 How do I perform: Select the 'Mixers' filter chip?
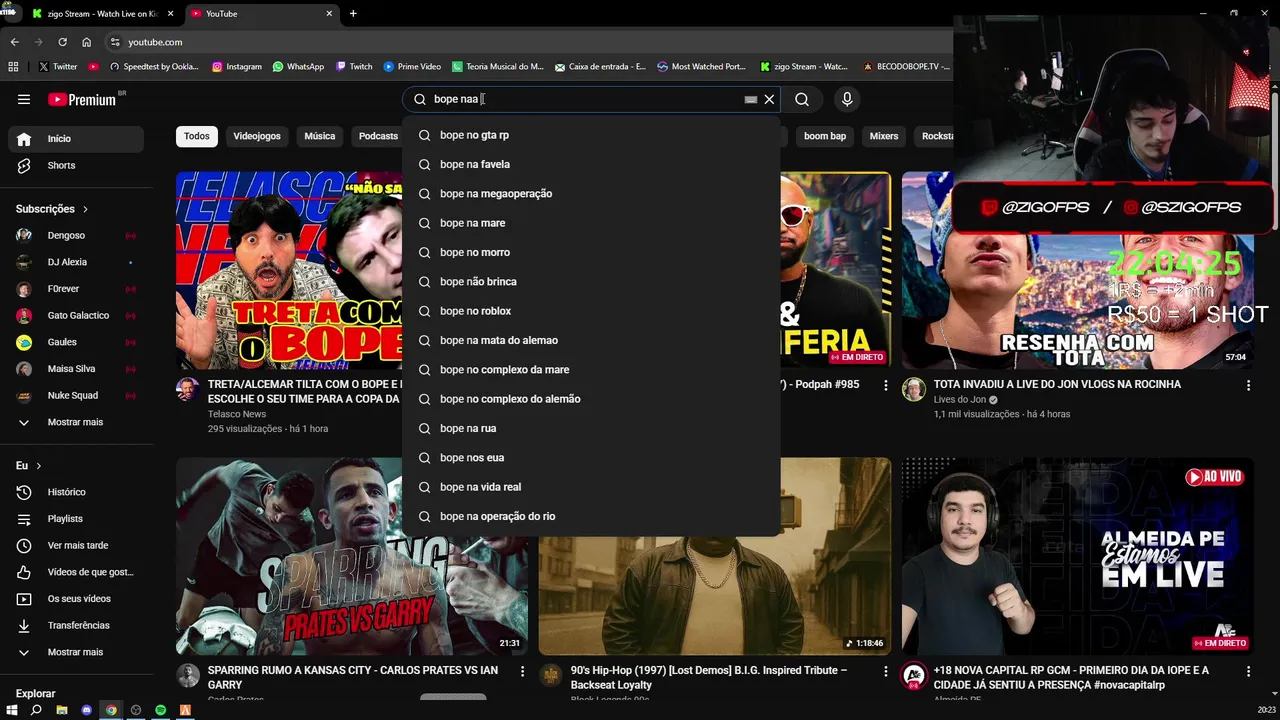point(884,136)
